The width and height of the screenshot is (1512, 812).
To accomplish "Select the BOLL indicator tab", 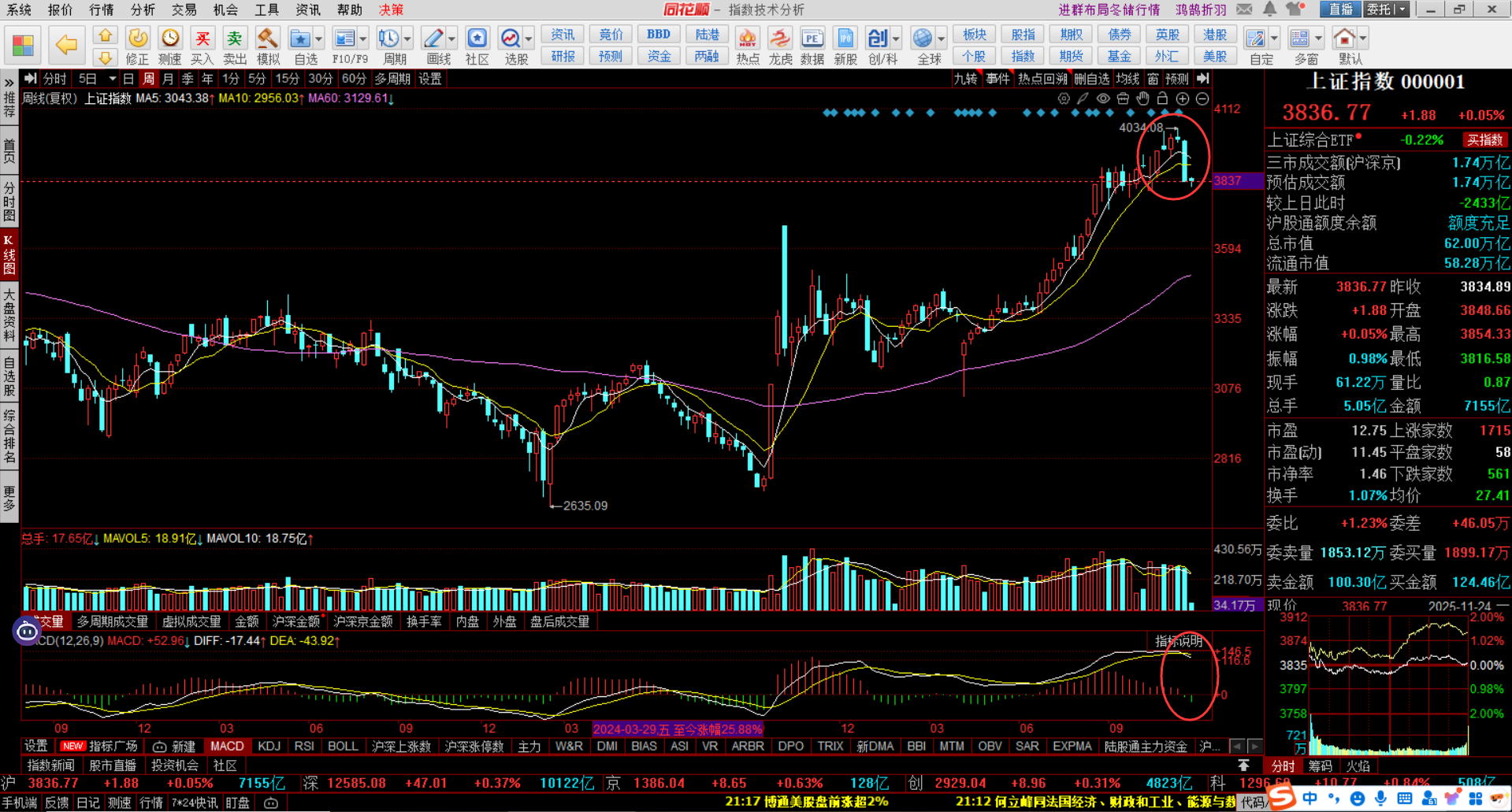I will tap(343, 746).
